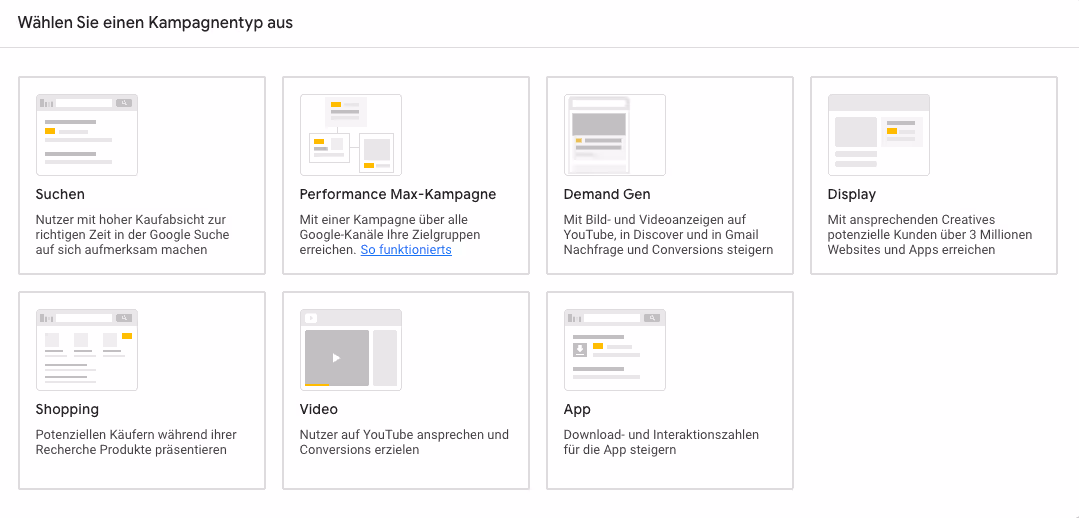Click the App campaign illustration icon
This screenshot has width=1079, height=518.
click(x=615, y=349)
